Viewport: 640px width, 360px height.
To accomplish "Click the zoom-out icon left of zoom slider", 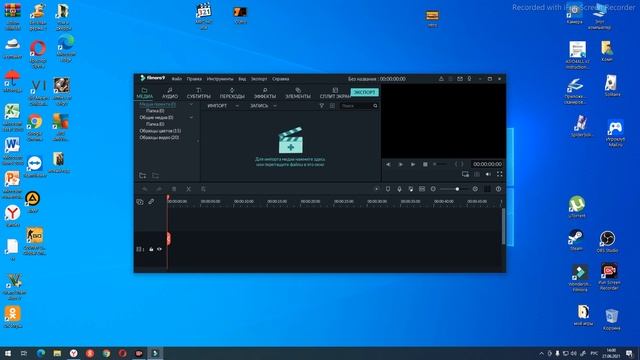I will (433, 189).
